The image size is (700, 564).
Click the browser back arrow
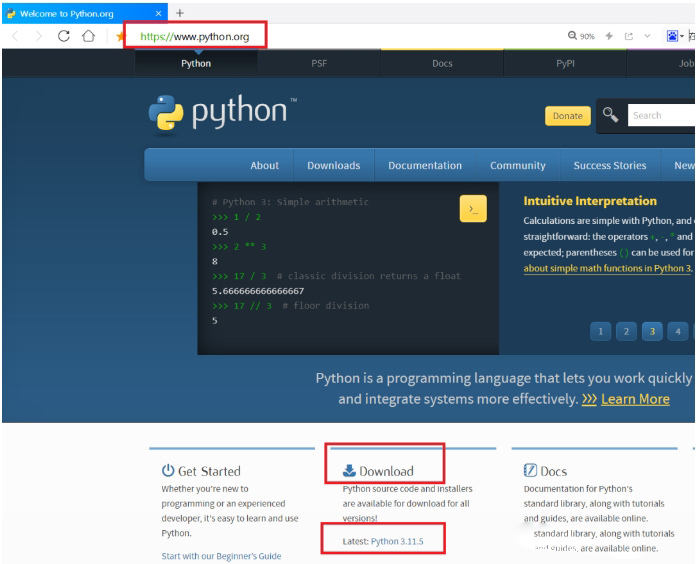(15, 36)
